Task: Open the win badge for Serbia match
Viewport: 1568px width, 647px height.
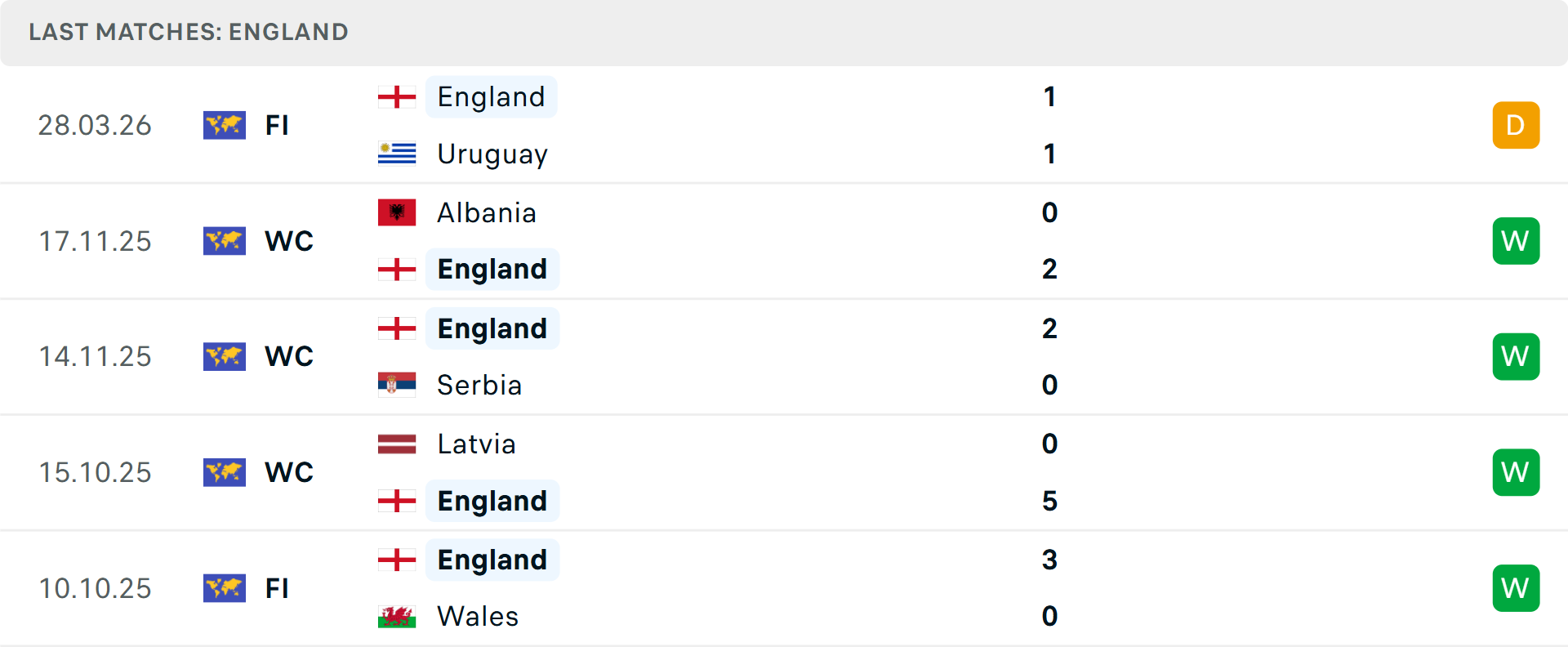Action: pos(1516,356)
